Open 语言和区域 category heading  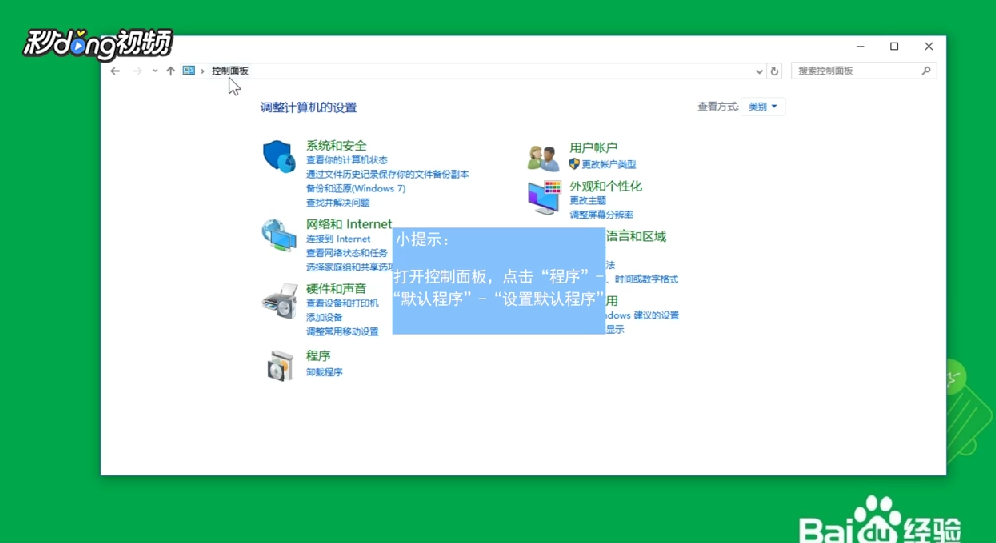point(636,237)
